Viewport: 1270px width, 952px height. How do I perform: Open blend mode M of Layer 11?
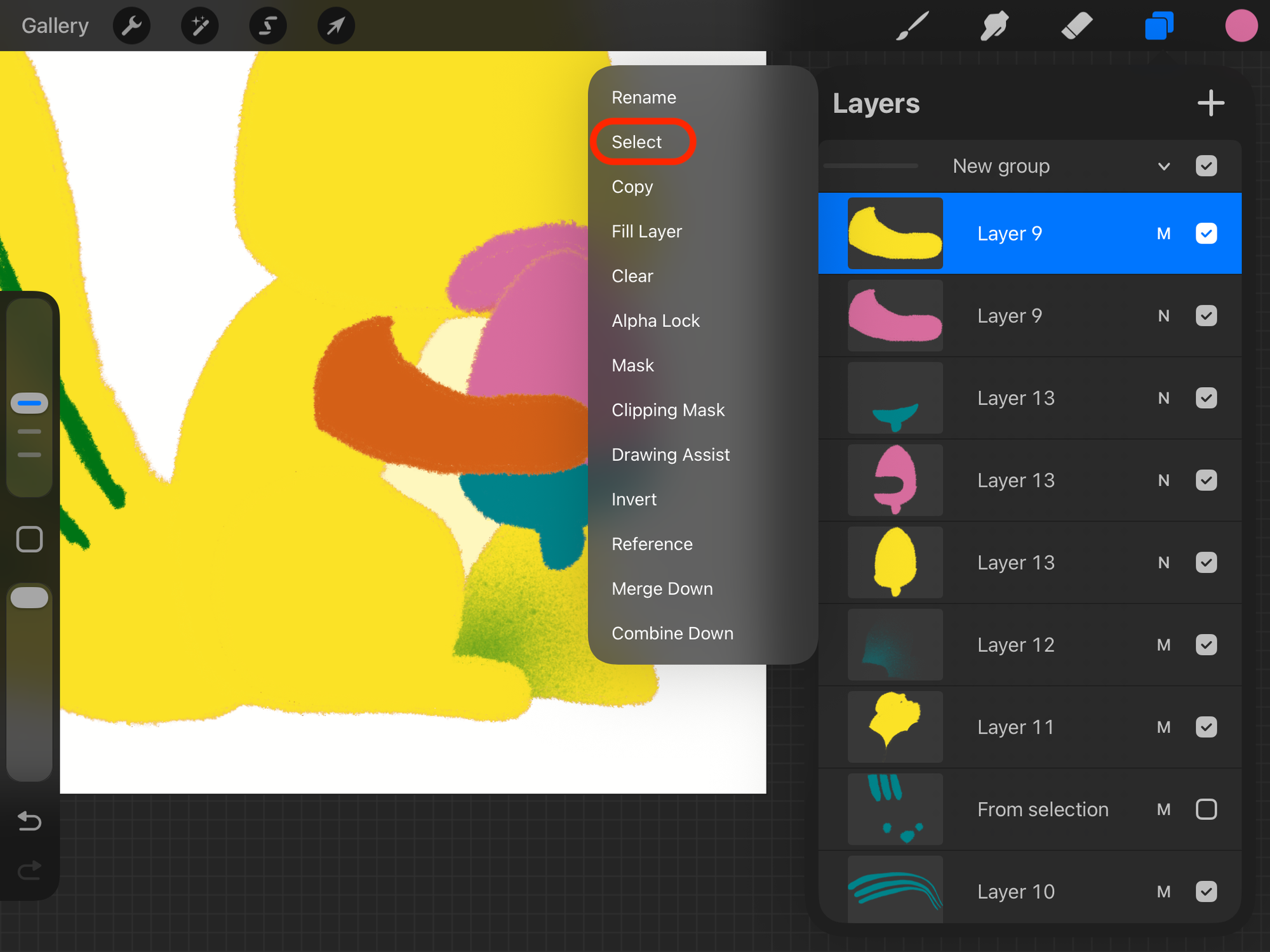point(1163,727)
